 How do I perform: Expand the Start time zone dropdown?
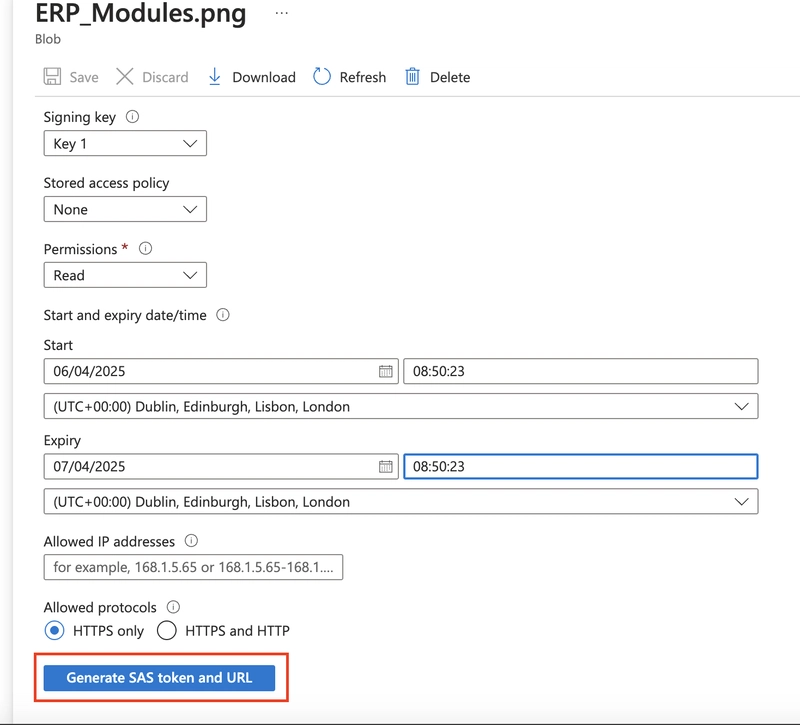pyautogui.click(x=401, y=407)
